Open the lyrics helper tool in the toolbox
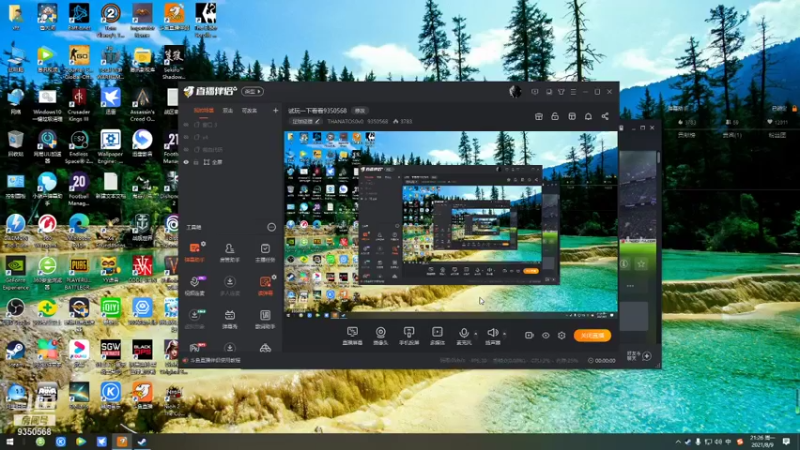 coord(265,319)
